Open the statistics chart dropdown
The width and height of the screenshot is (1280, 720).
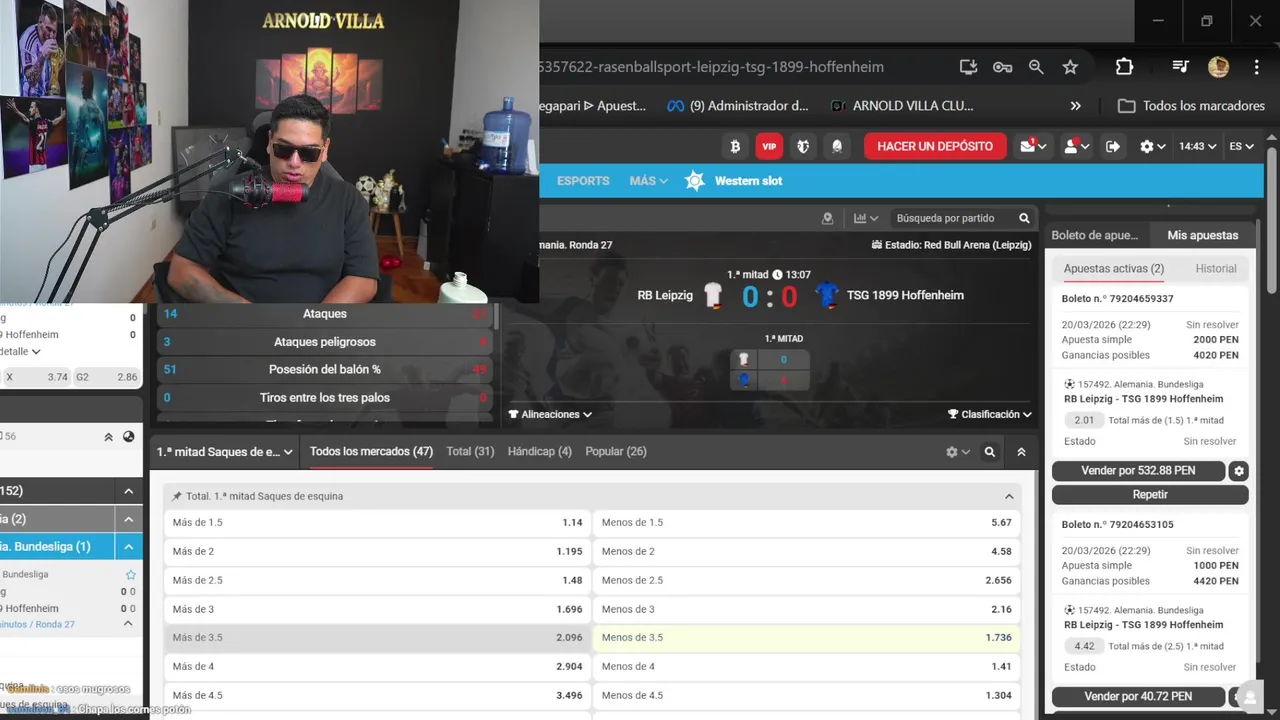click(x=866, y=218)
